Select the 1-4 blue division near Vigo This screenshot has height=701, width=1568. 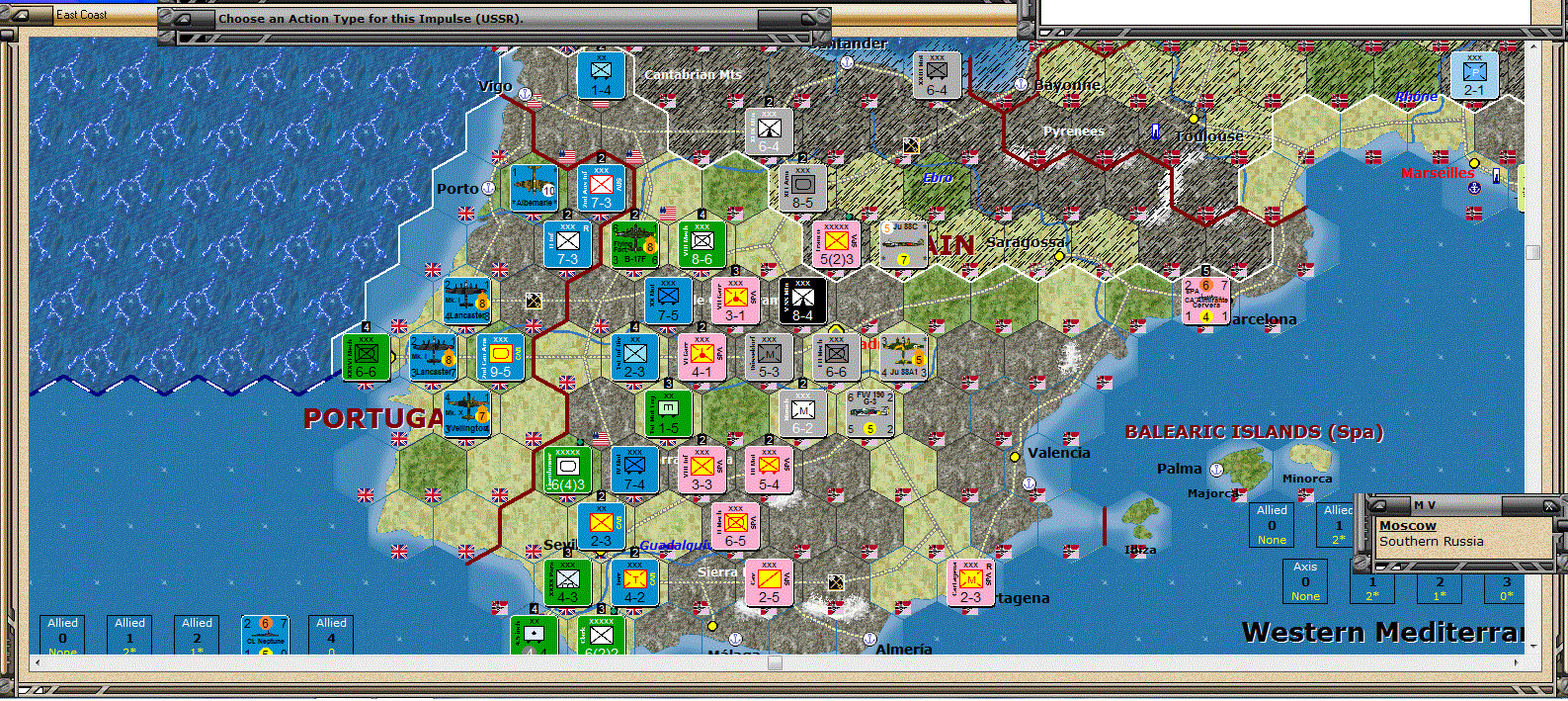click(601, 76)
